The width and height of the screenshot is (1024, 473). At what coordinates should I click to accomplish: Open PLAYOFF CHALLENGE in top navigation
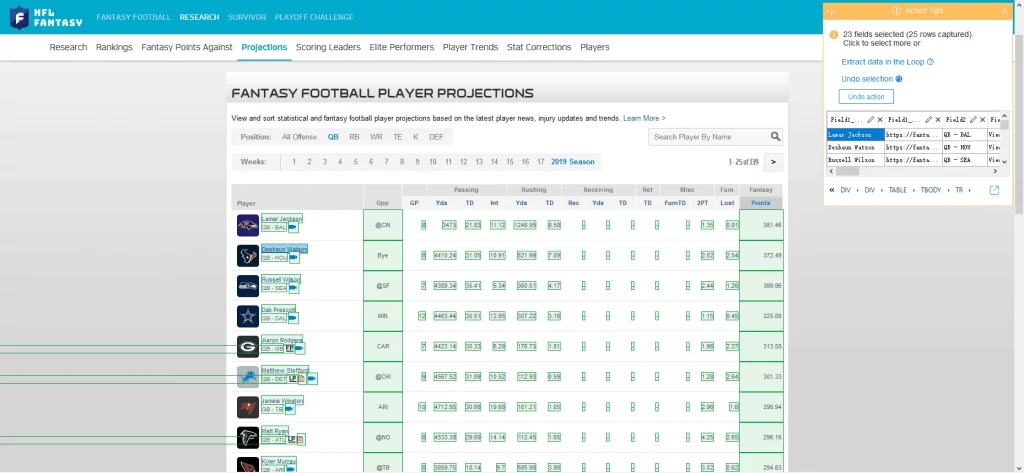point(314,17)
